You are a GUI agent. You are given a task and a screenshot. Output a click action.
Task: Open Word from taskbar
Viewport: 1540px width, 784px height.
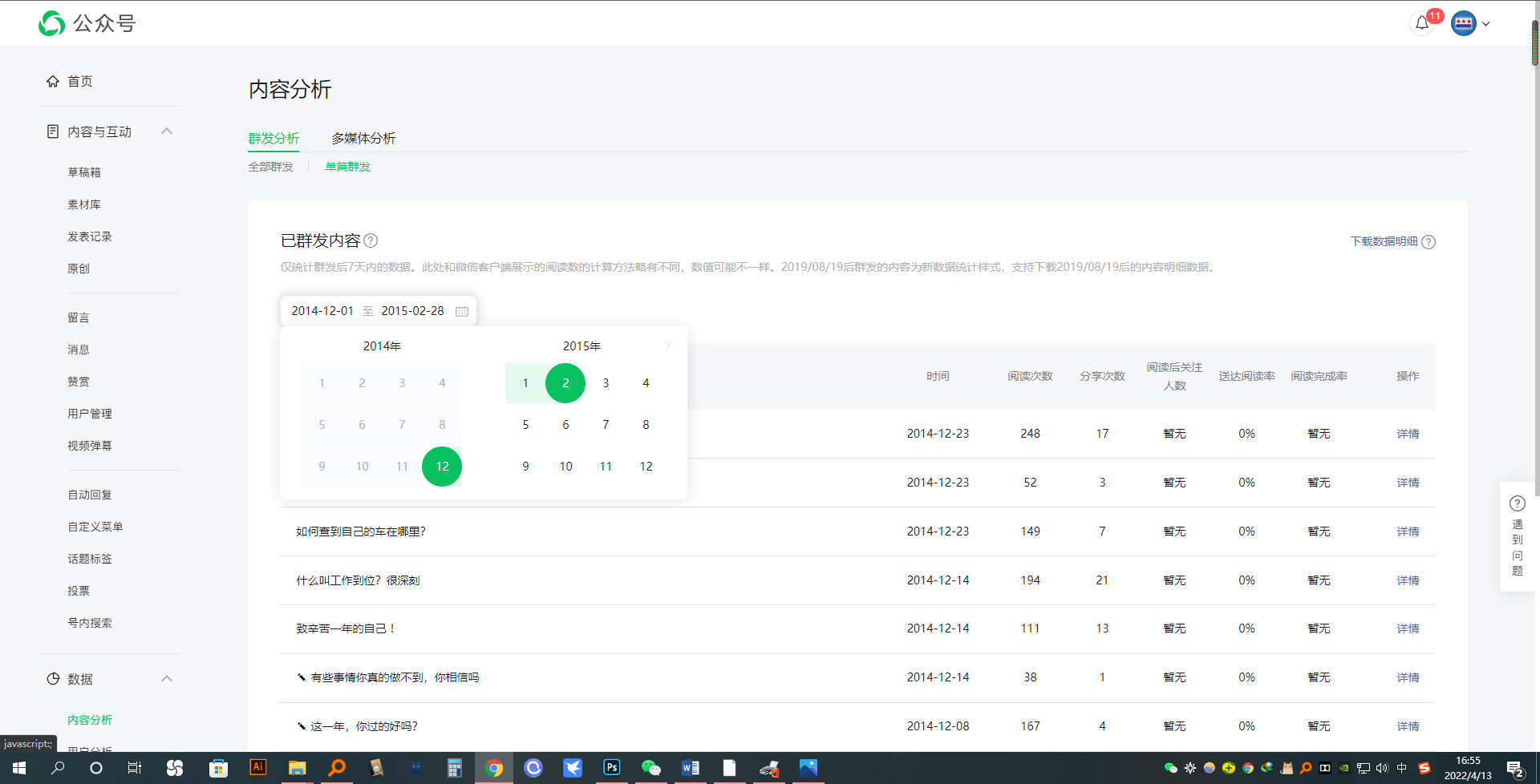click(x=690, y=768)
